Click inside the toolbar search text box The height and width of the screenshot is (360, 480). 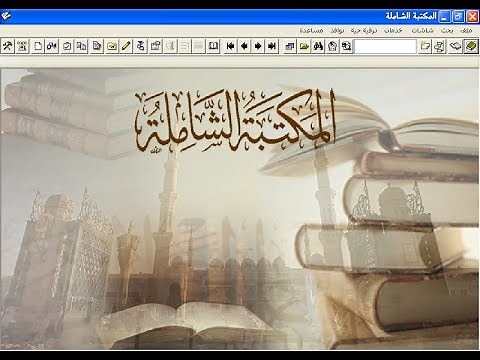pos(385,46)
